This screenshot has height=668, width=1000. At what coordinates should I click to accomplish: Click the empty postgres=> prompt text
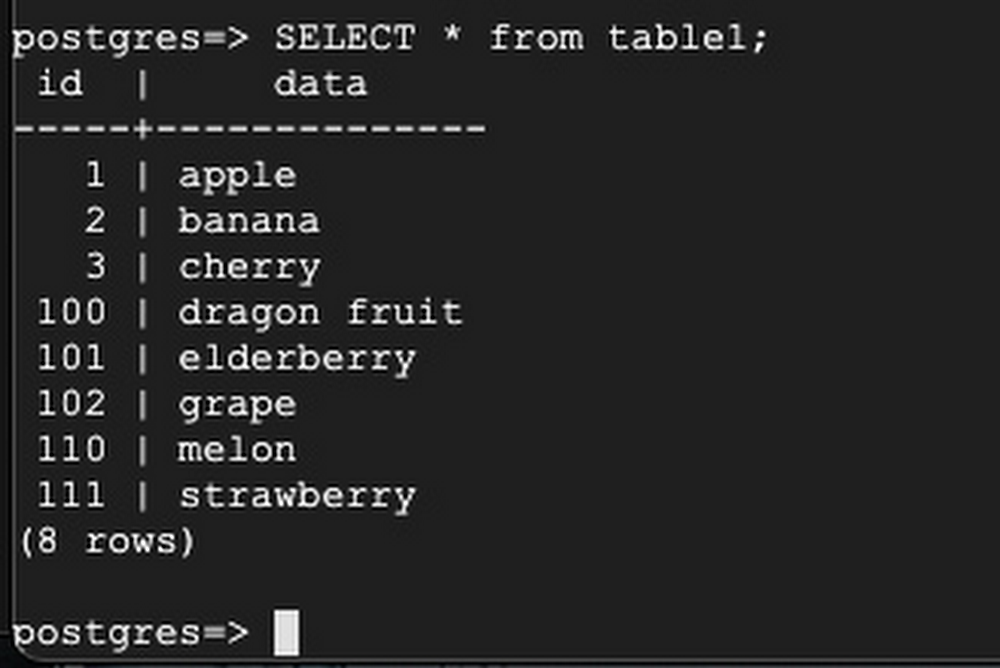[130, 633]
